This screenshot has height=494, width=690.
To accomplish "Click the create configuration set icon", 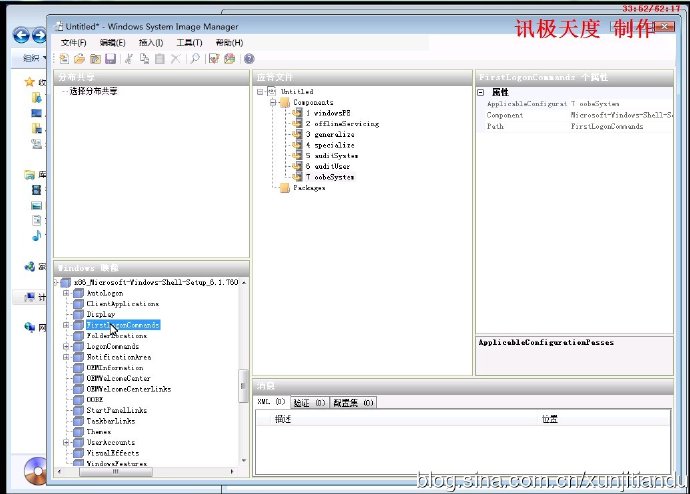I will (229, 59).
